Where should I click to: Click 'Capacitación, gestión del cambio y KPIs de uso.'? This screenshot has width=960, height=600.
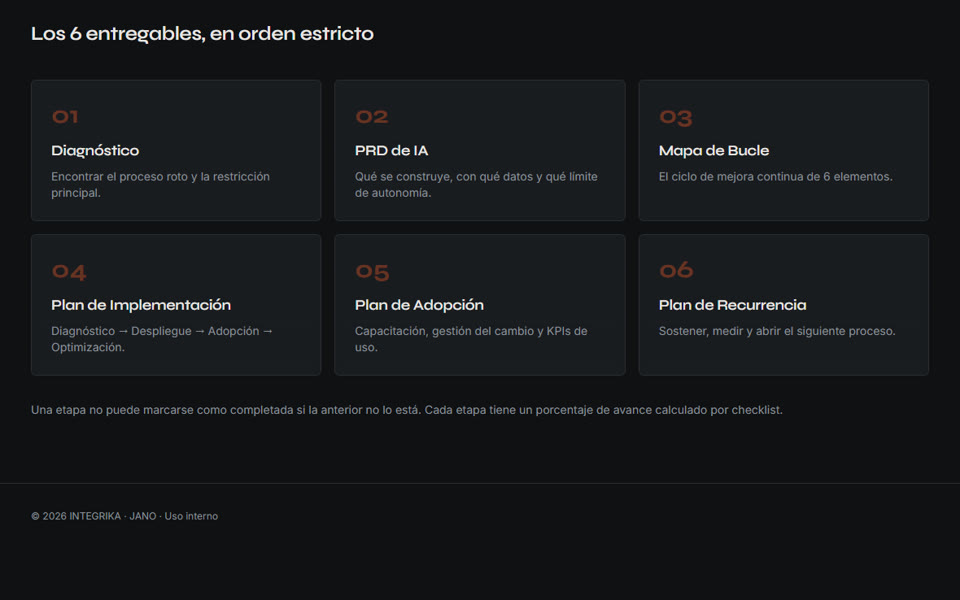471,339
